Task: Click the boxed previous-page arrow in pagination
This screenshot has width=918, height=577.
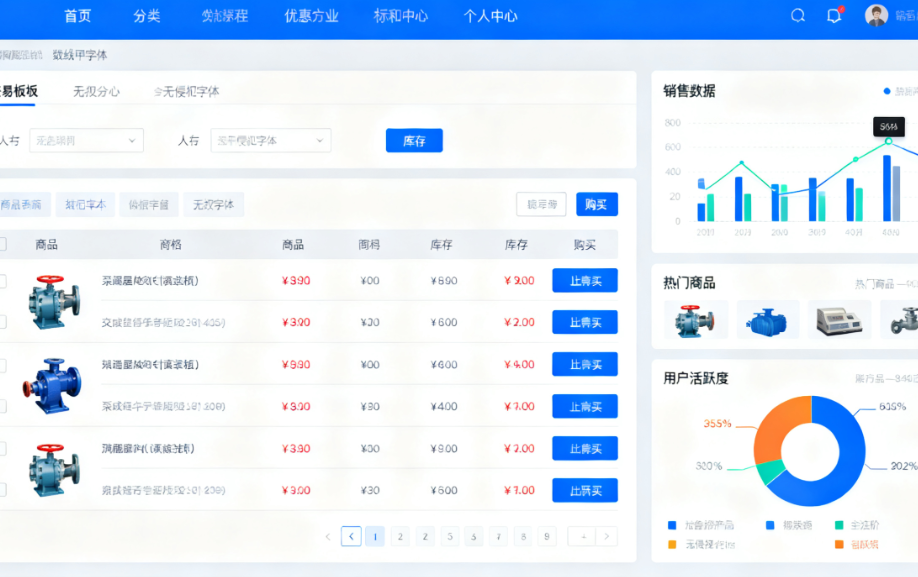Action: (x=351, y=536)
